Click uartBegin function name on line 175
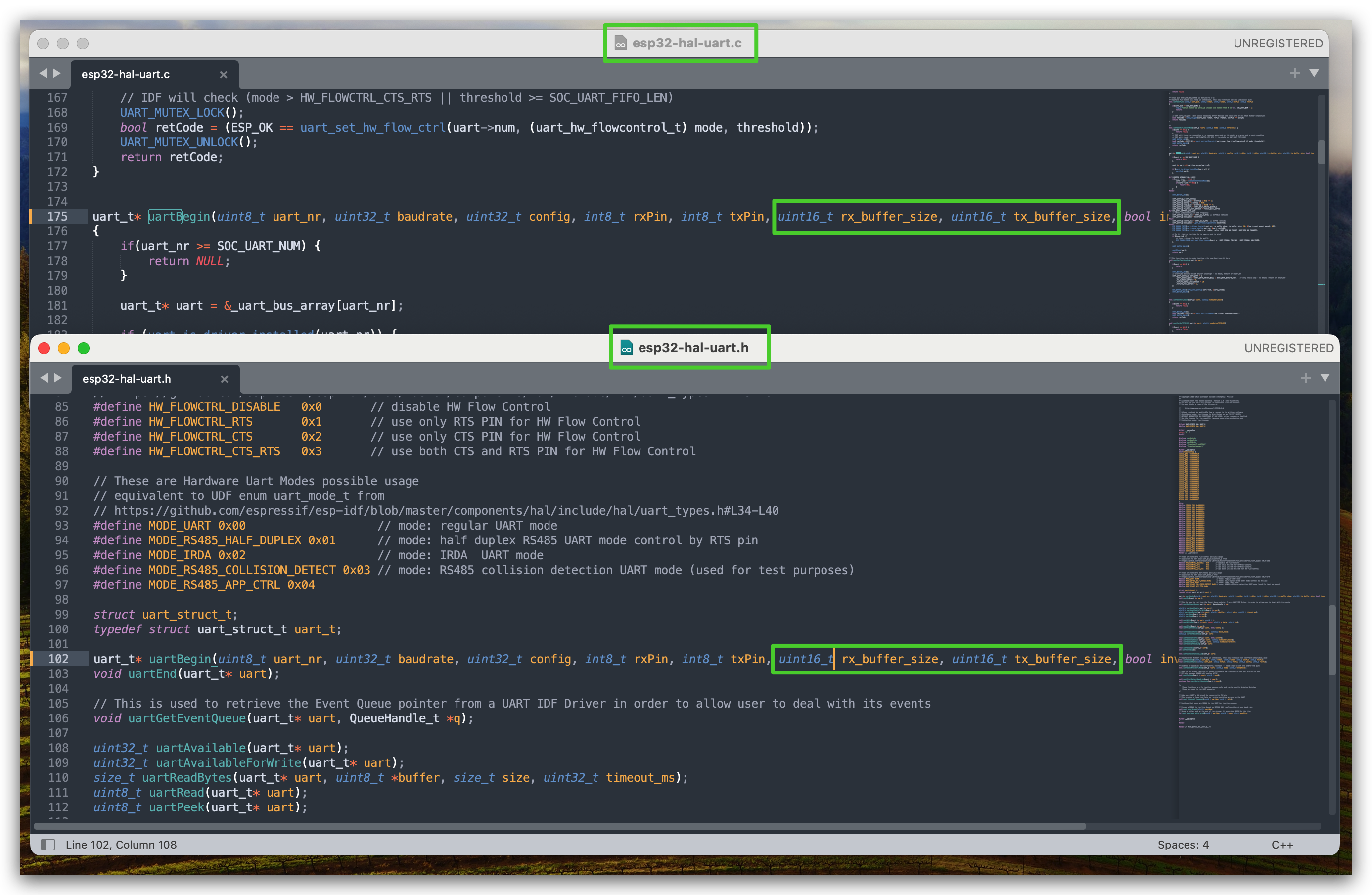Screen dimensions: 1372x895 point(179,216)
